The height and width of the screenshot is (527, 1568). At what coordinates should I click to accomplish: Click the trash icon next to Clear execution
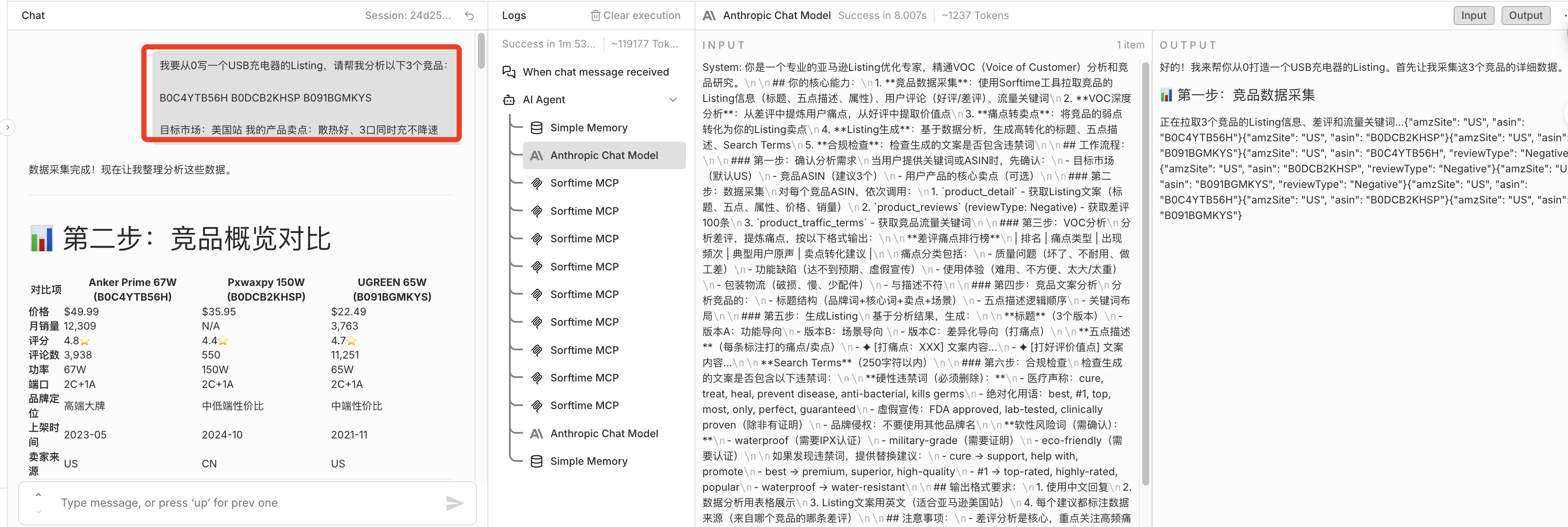click(x=595, y=16)
